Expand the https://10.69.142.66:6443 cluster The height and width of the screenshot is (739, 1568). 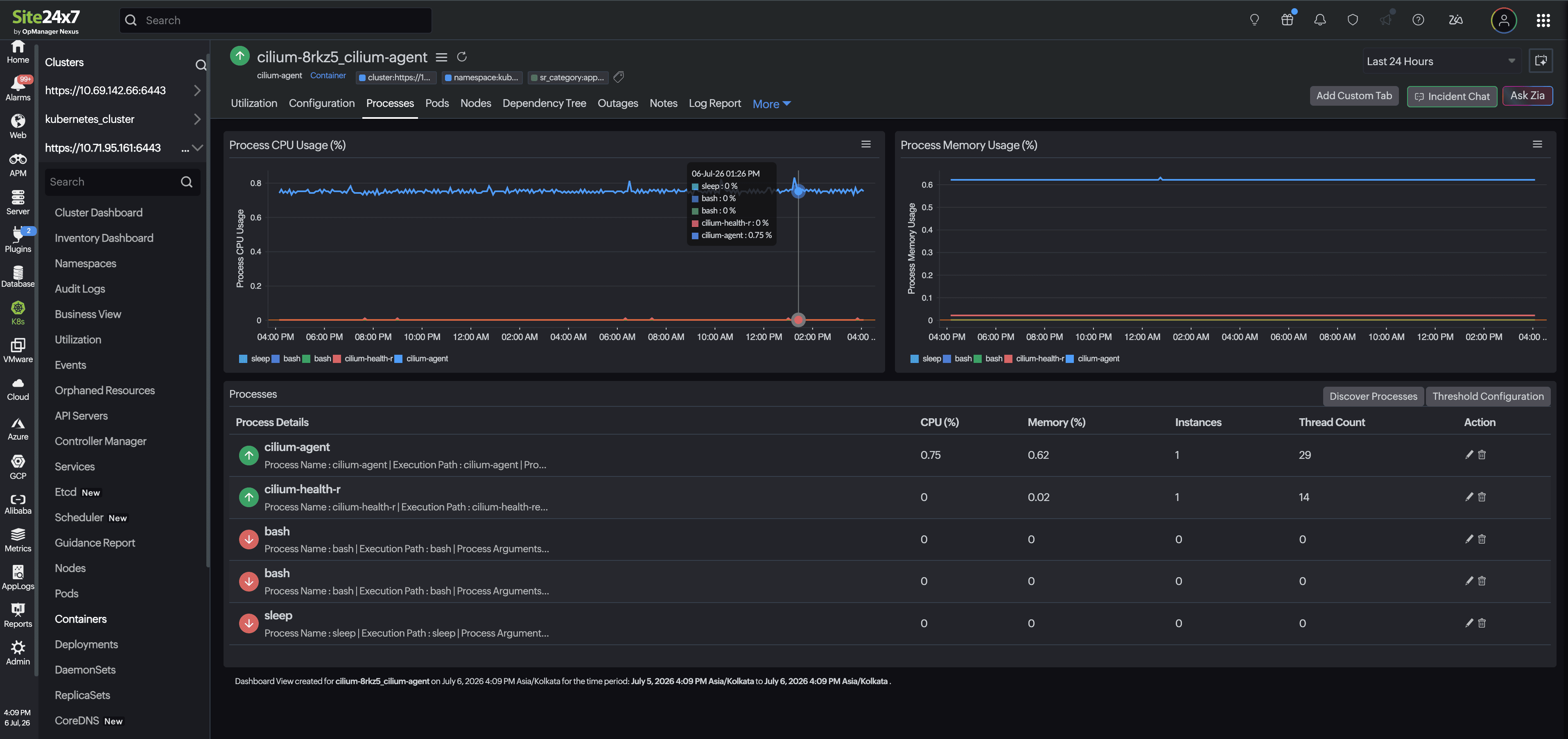197,90
